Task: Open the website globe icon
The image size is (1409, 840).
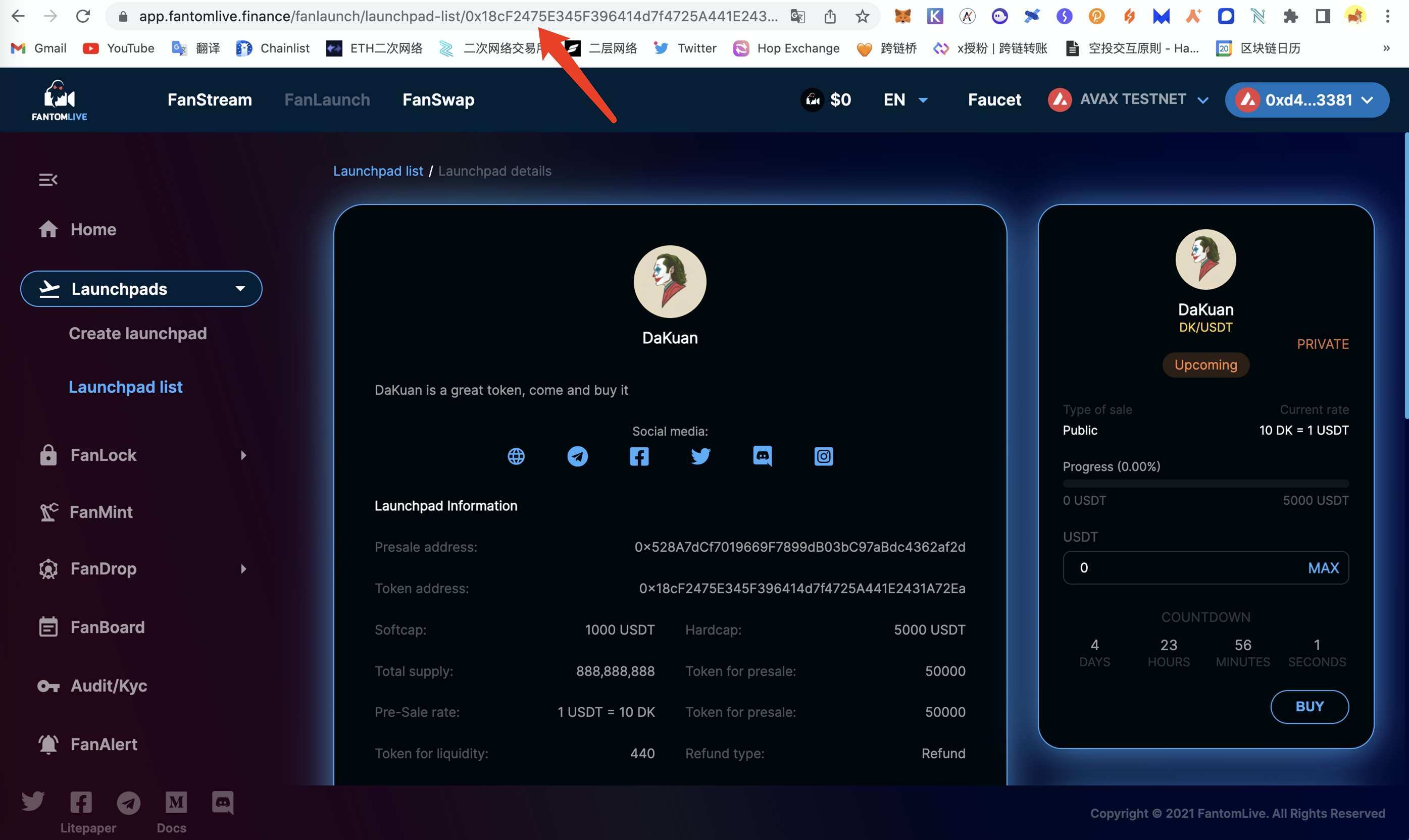Action: (x=516, y=456)
